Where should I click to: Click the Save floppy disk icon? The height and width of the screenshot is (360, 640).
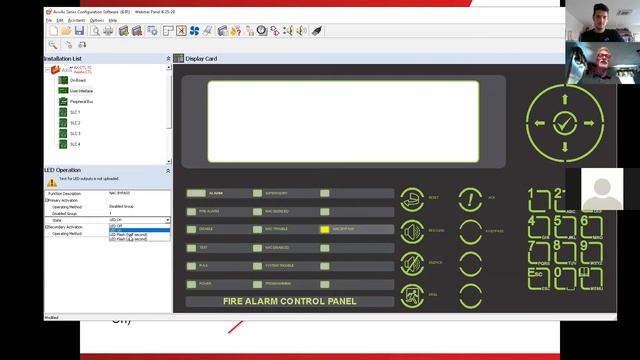[x=79, y=31]
